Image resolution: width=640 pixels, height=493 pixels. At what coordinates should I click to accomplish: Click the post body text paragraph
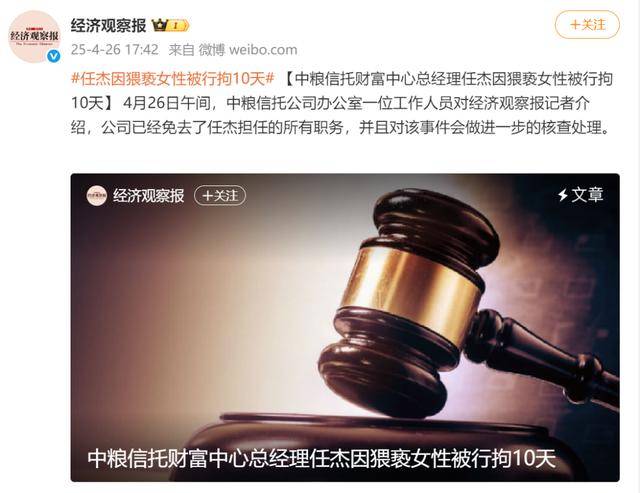tap(342, 103)
